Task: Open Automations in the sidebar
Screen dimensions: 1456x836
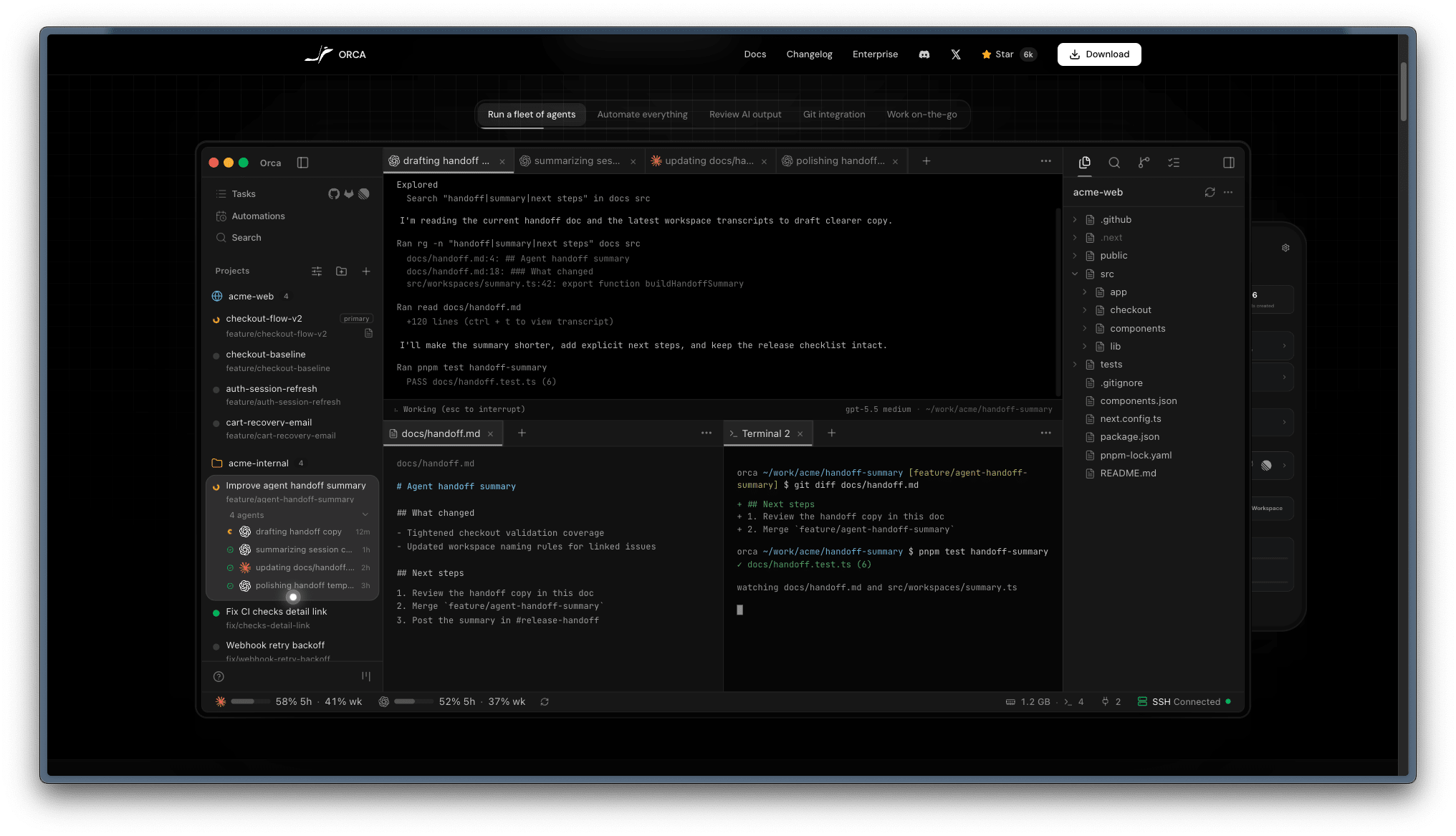Action: point(258,216)
